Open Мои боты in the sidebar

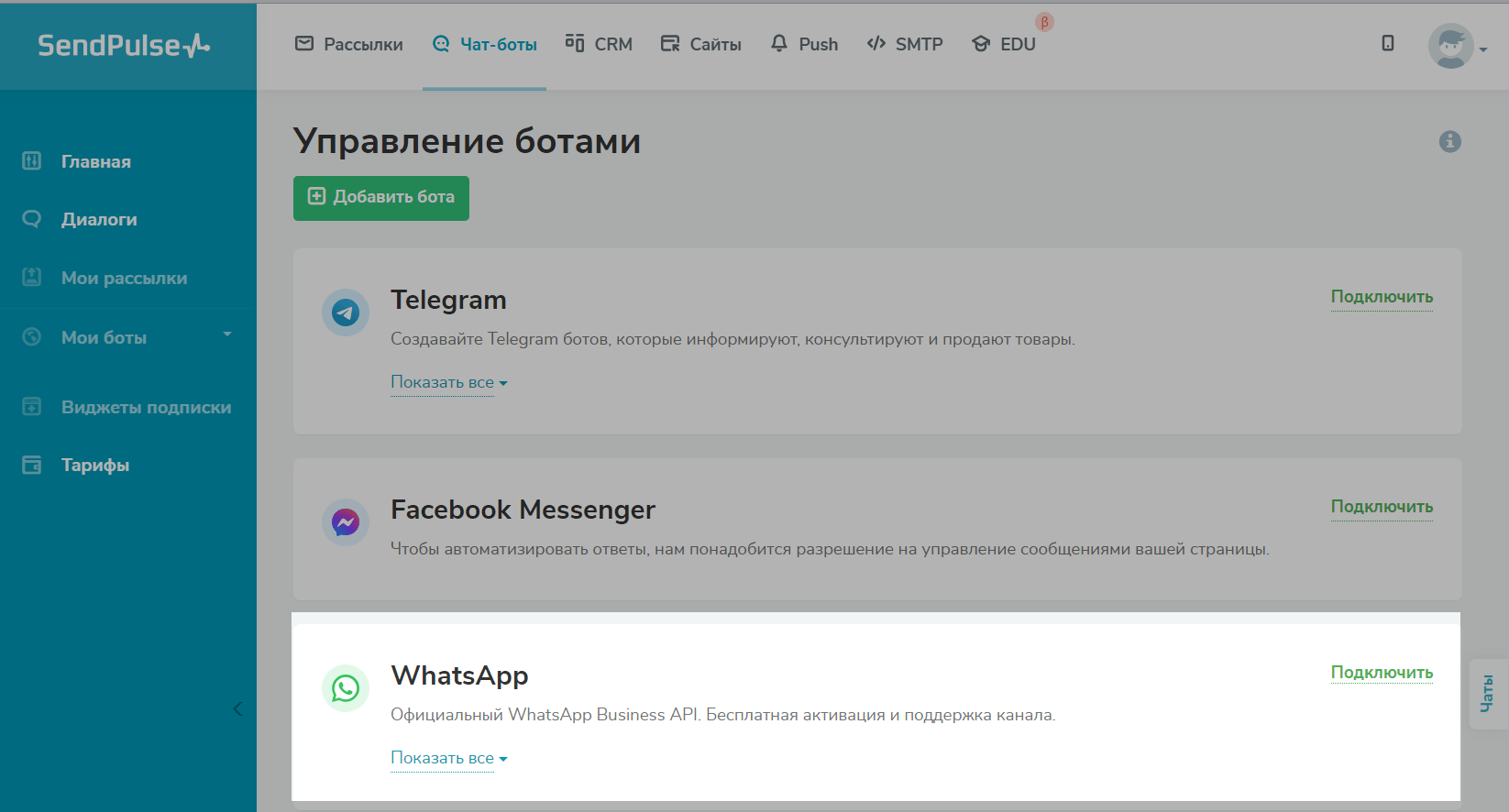(x=104, y=337)
